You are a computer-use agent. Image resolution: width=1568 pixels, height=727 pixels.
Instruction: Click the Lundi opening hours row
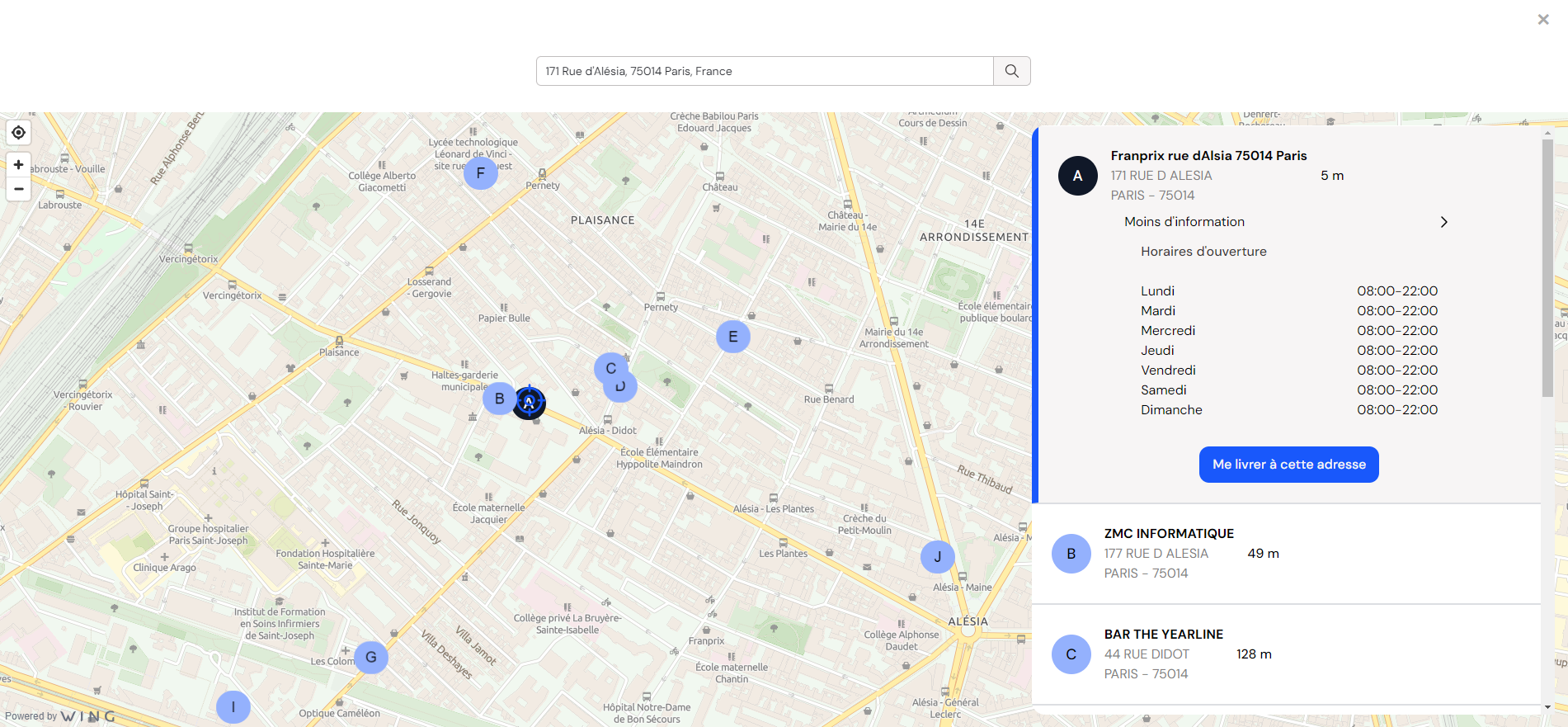pyautogui.click(x=1289, y=291)
